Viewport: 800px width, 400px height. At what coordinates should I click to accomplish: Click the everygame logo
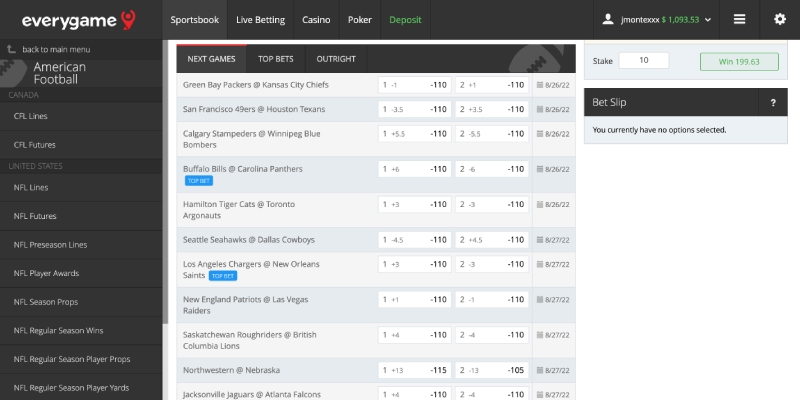(x=79, y=20)
